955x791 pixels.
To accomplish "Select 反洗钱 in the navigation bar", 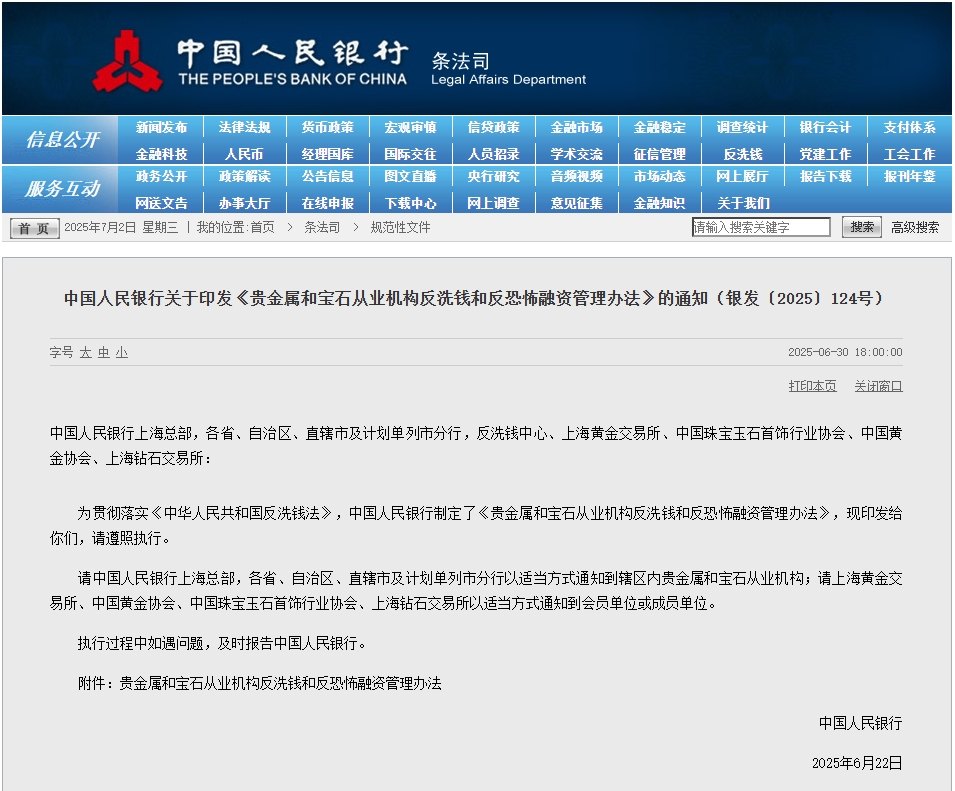I will coord(742,154).
